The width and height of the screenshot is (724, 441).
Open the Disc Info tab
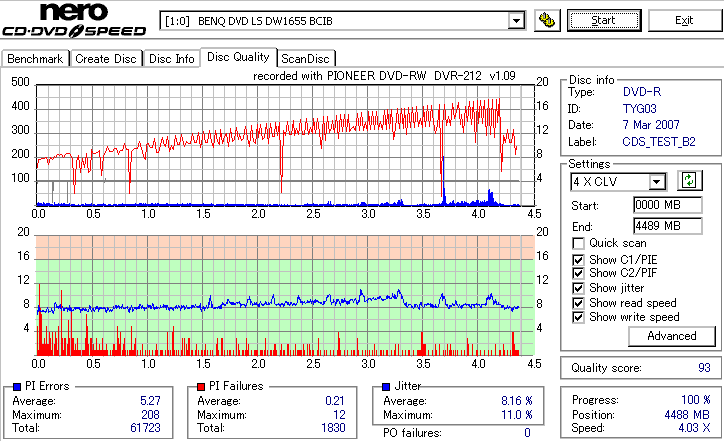(171, 59)
